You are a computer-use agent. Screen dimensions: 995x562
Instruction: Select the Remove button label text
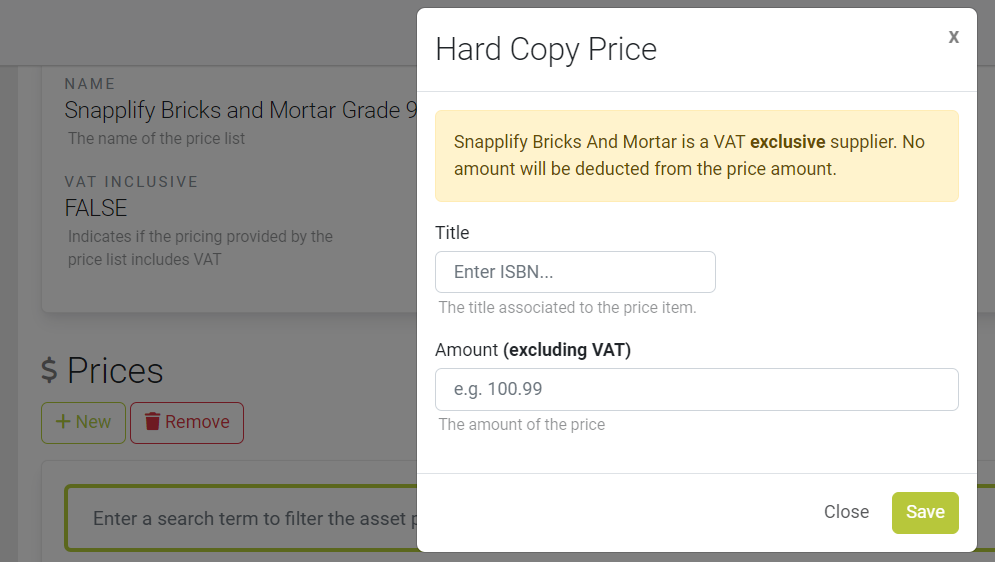point(197,422)
